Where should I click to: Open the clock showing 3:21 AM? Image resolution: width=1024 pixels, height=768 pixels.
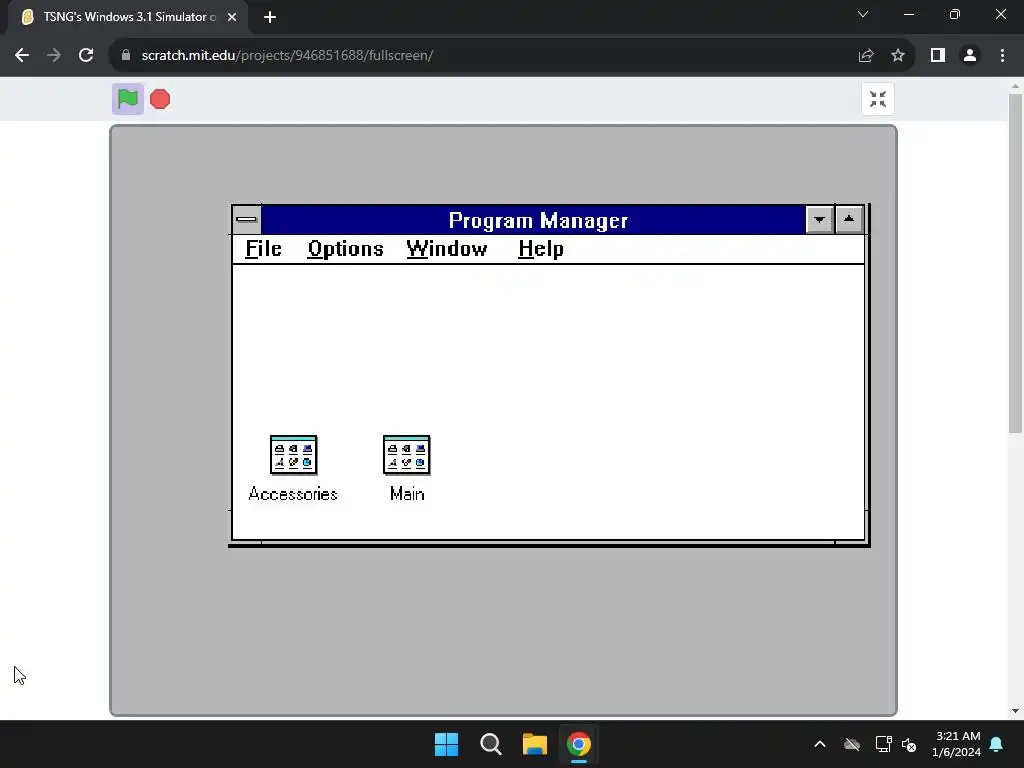click(957, 744)
